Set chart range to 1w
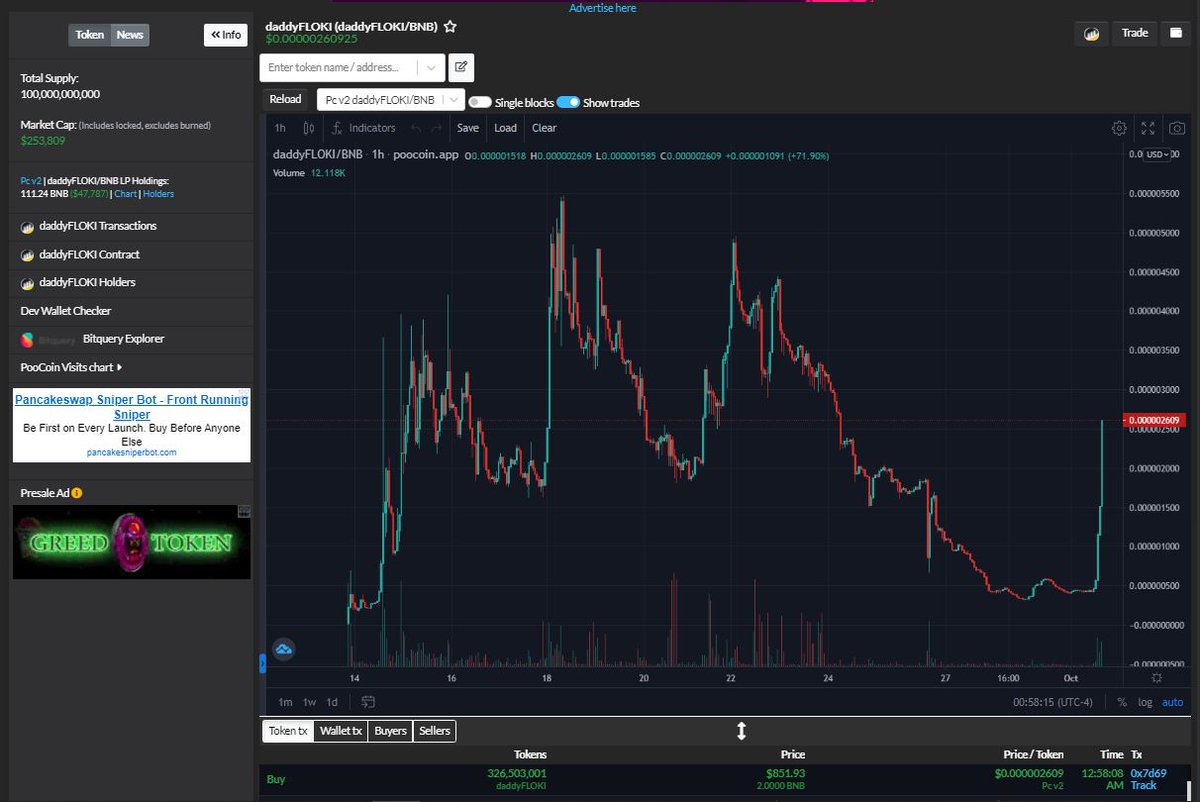 point(310,702)
